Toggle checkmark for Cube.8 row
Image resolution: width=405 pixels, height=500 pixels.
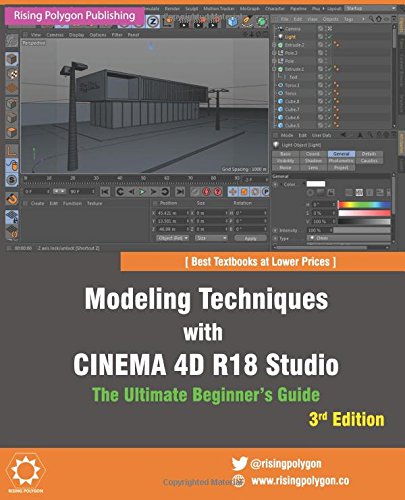[330, 101]
